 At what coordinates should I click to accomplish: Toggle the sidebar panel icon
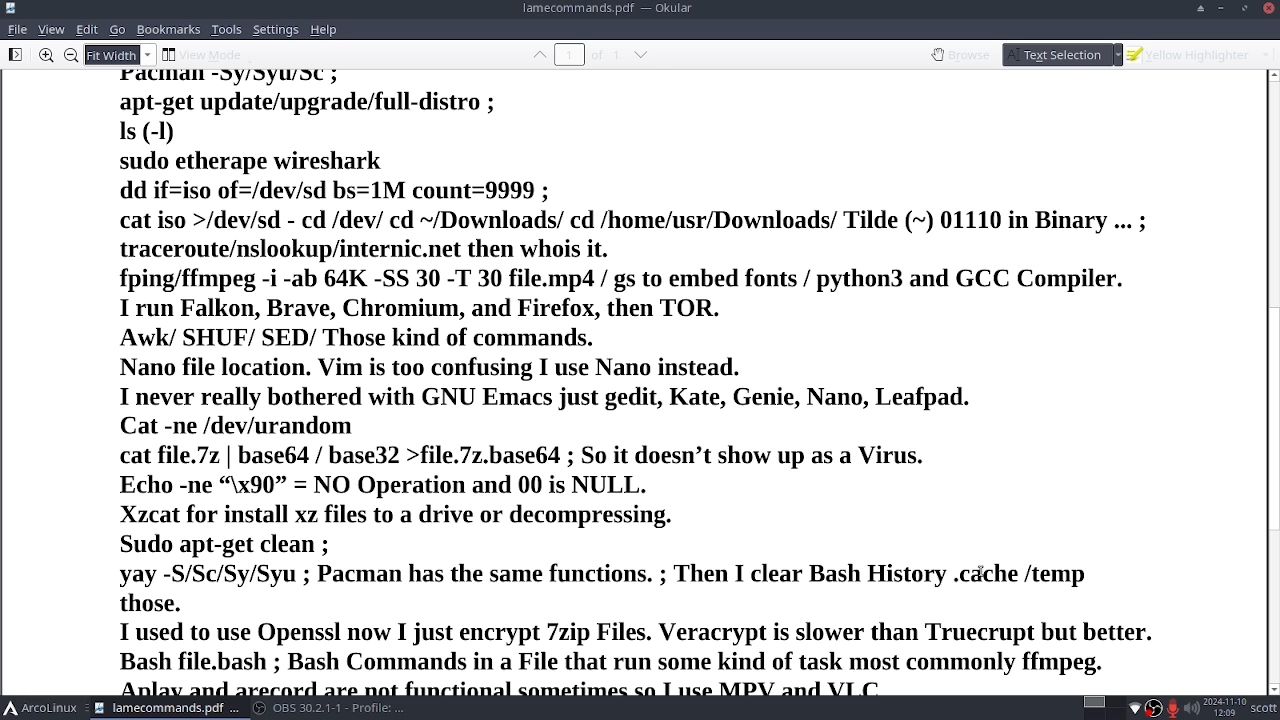15,55
